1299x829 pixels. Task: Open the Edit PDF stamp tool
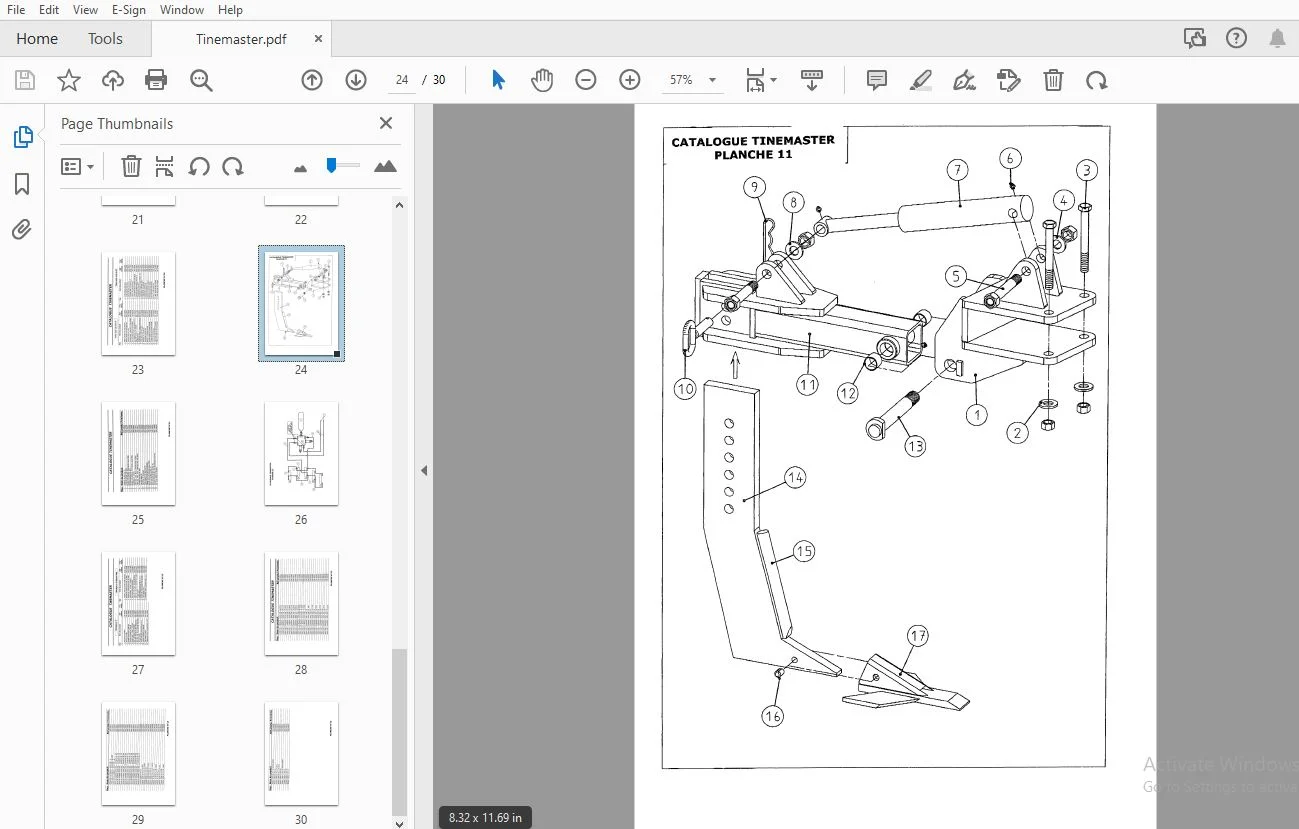(x=1008, y=80)
